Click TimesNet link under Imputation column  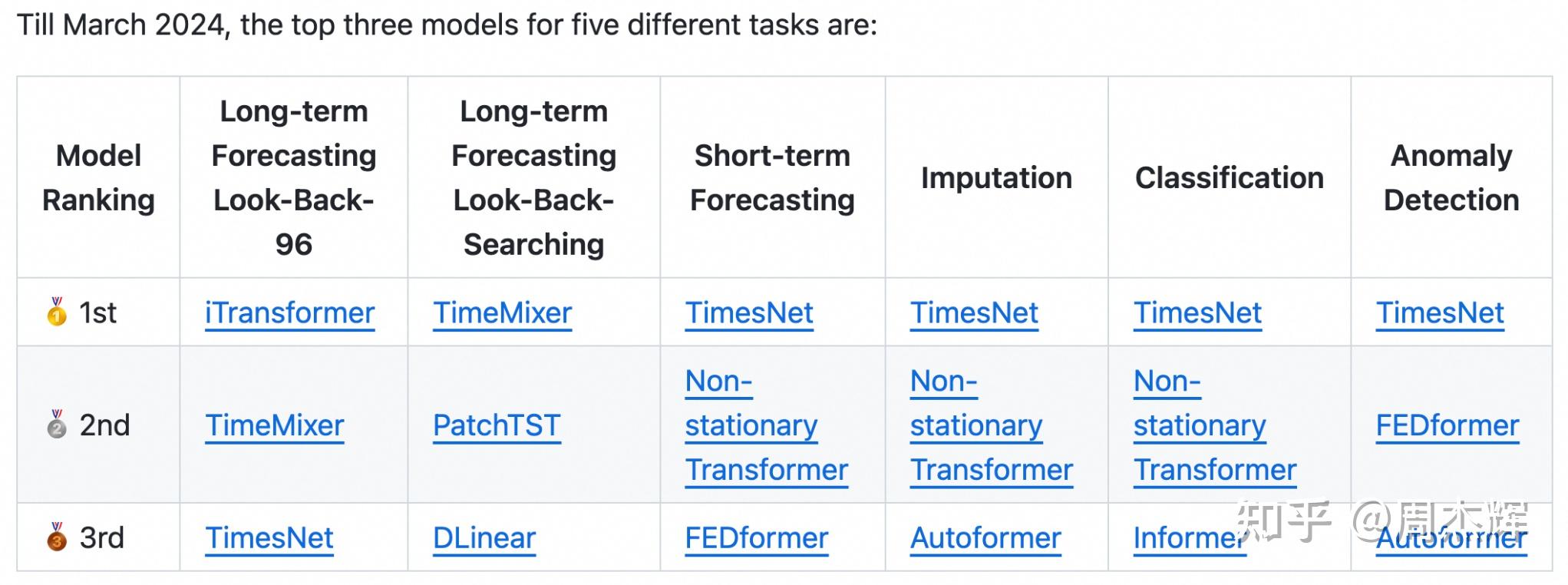[974, 313]
